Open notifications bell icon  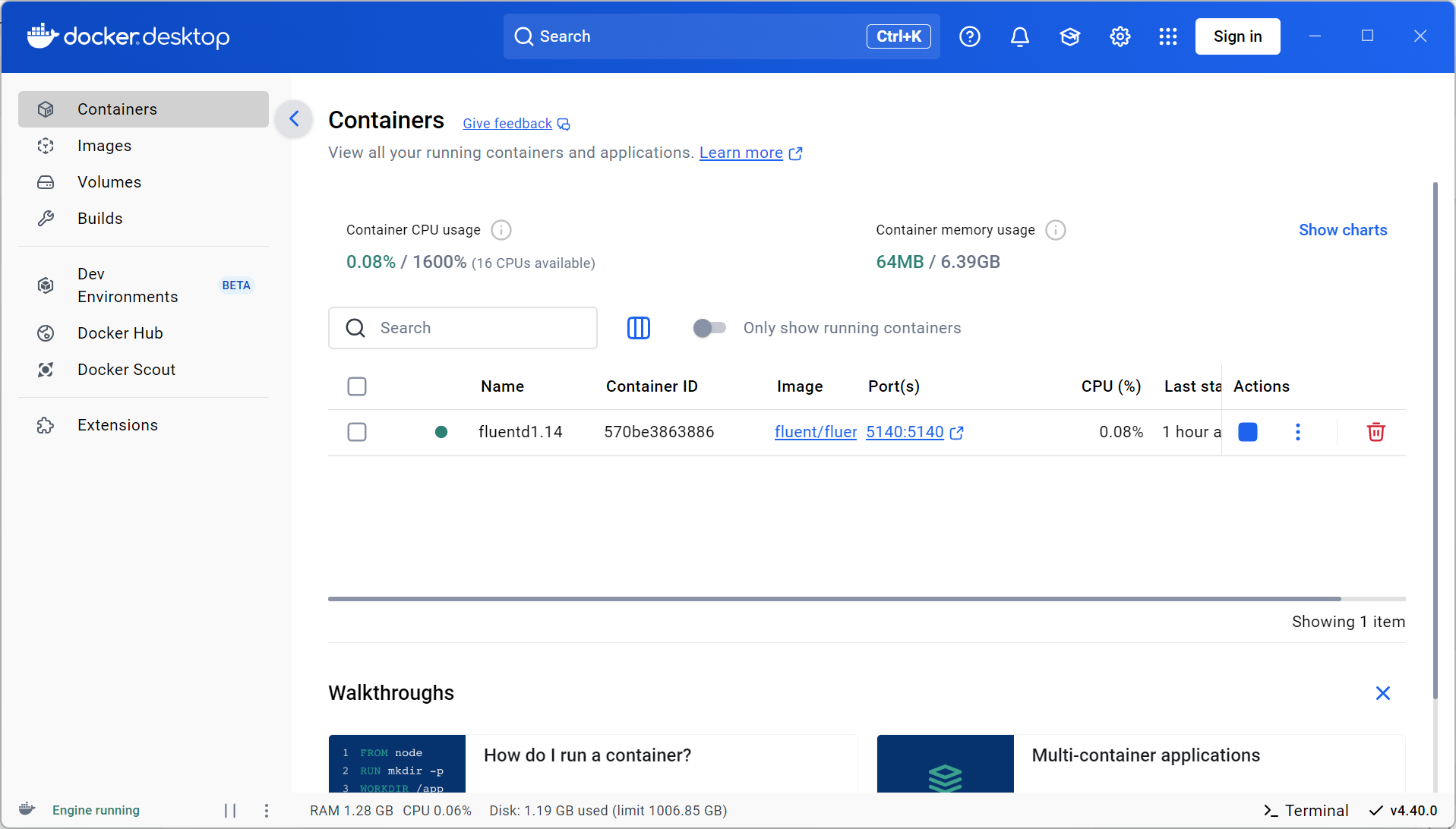coord(1020,36)
